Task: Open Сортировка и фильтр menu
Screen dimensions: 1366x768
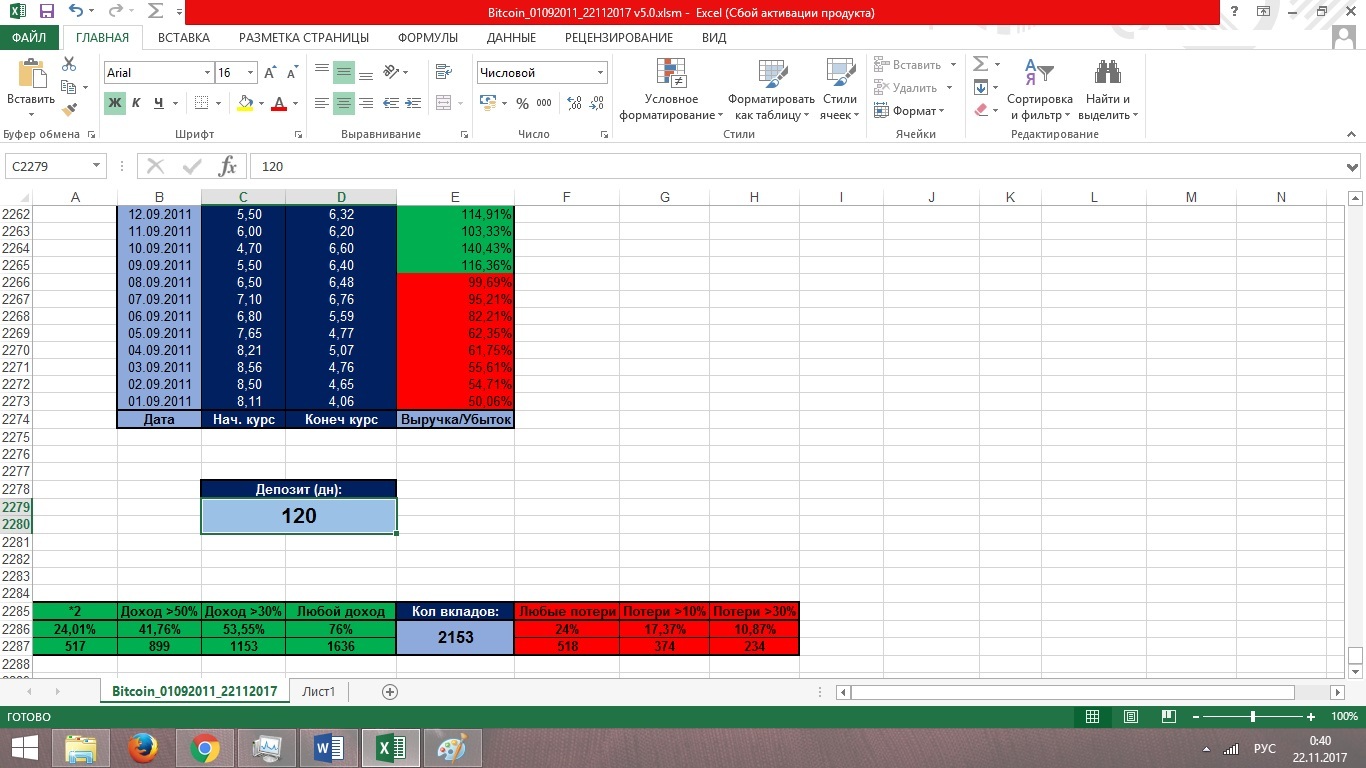Action: click(1040, 90)
